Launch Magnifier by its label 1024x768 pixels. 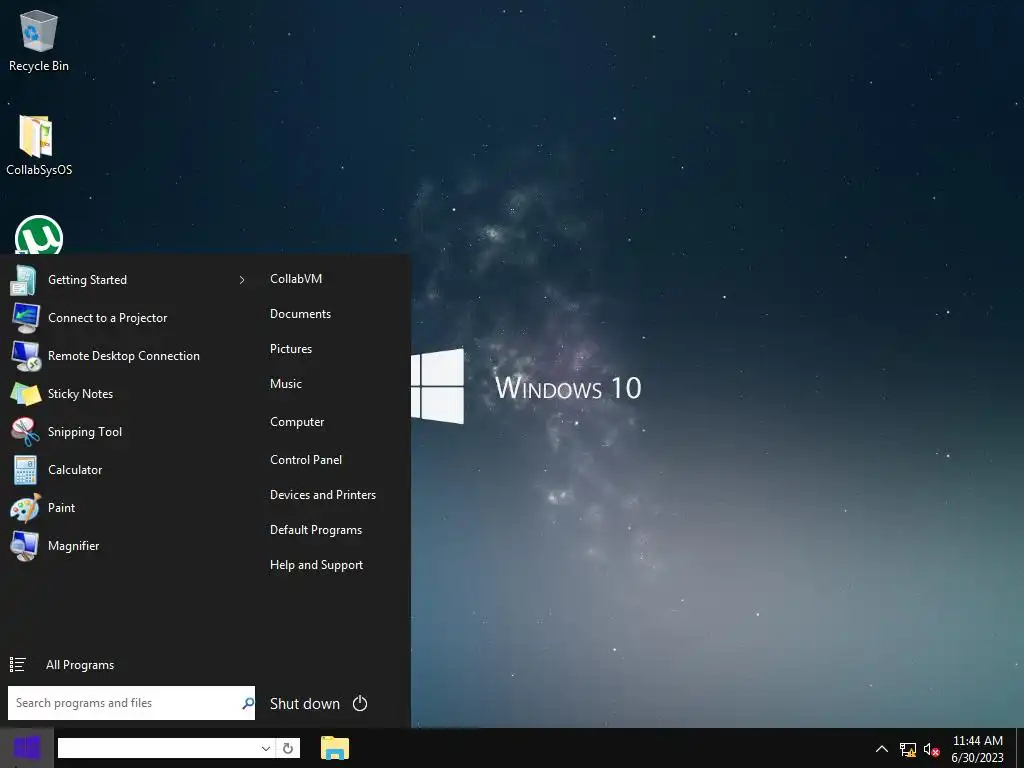point(74,546)
